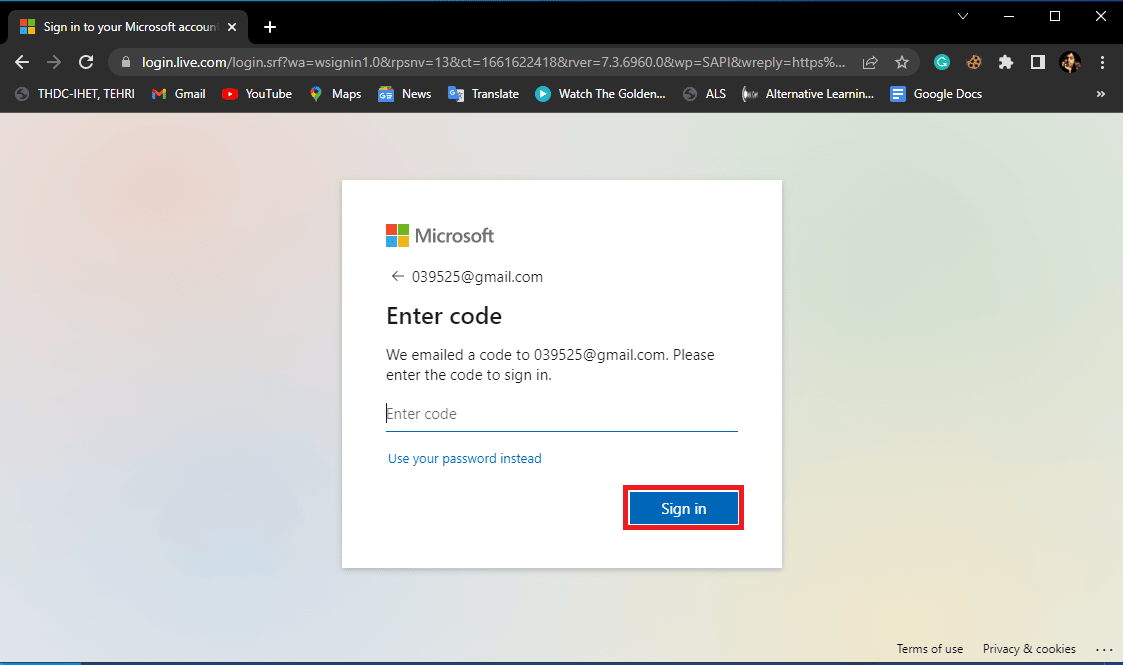Click the browser forward arrow
1123x665 pixels.
point(54,62)
